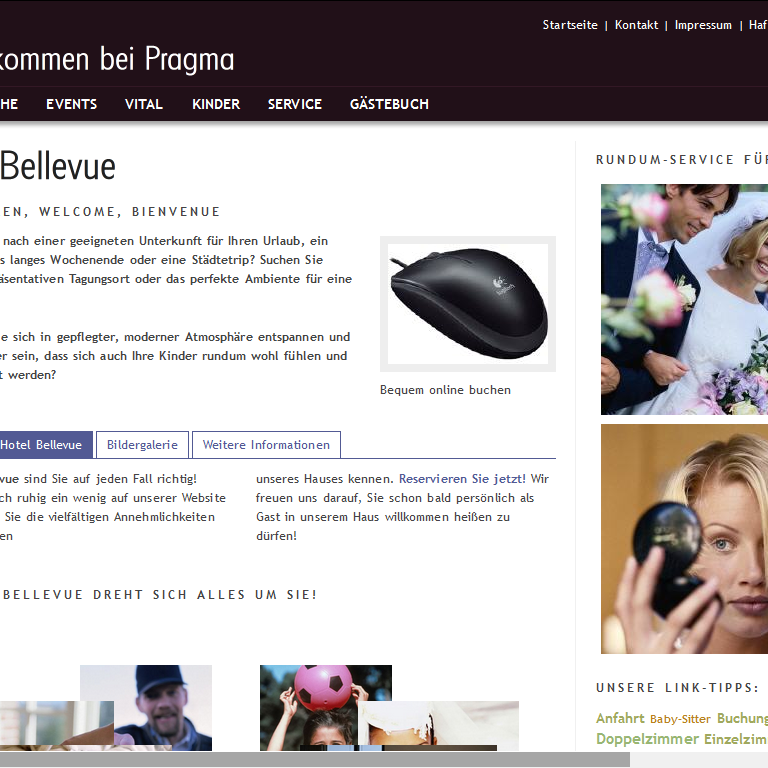Open the KINDER navigation item
This screenshot has height=768, width=768.
coord(216,104)
